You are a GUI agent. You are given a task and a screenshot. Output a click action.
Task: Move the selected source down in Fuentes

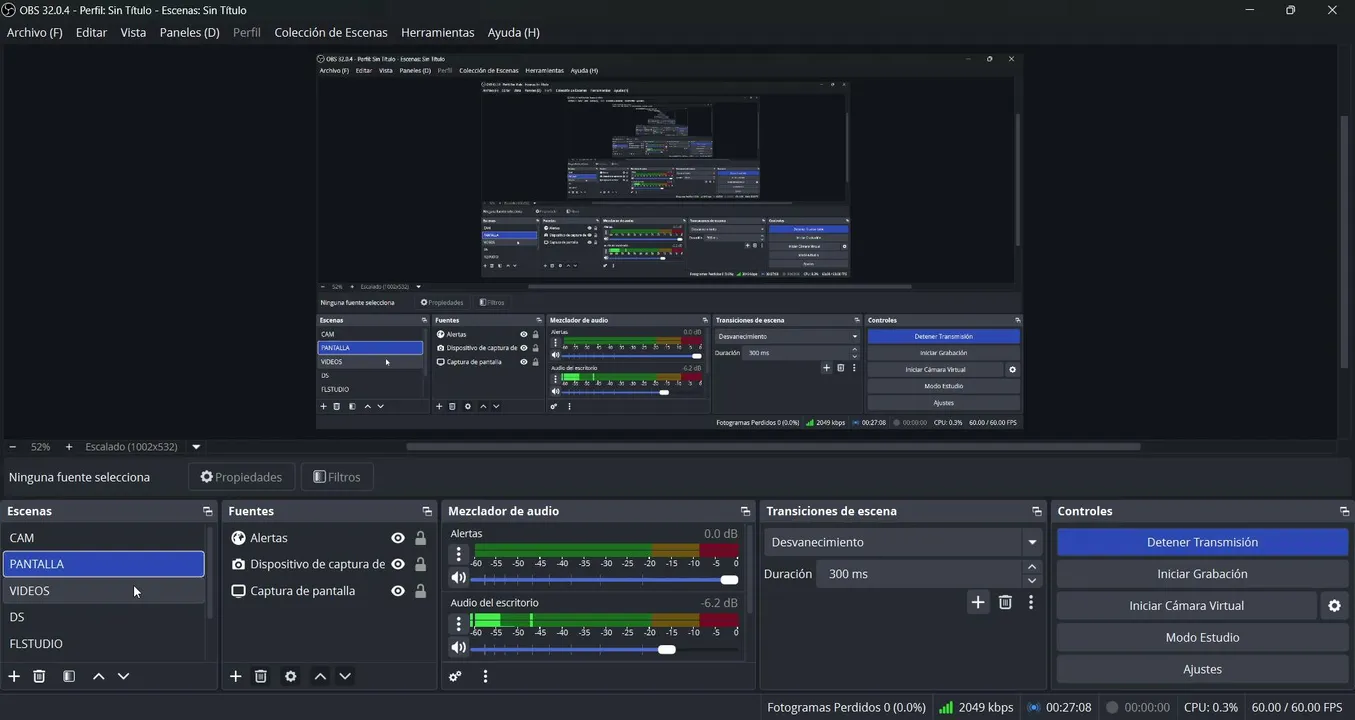tap(345, 676)
